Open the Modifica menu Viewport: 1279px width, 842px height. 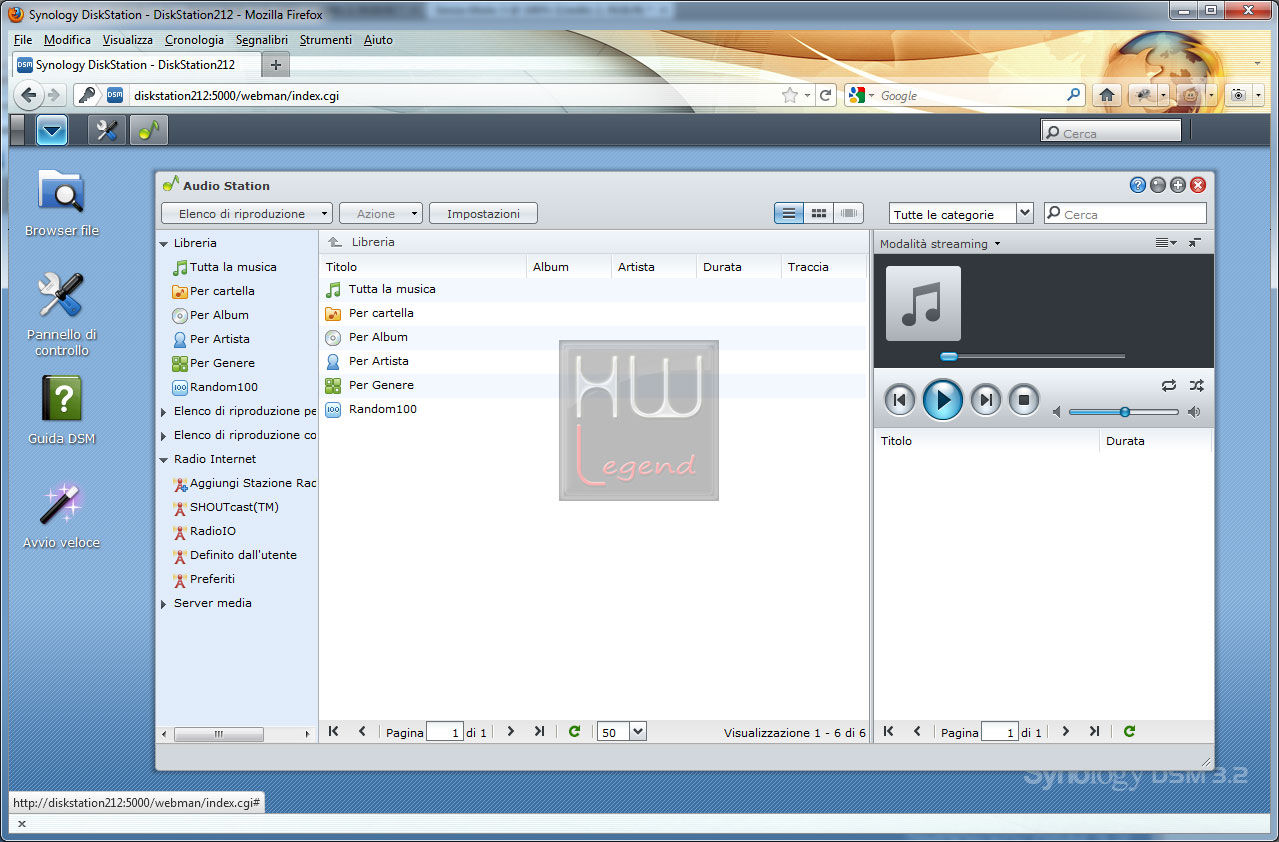(67, 40)
